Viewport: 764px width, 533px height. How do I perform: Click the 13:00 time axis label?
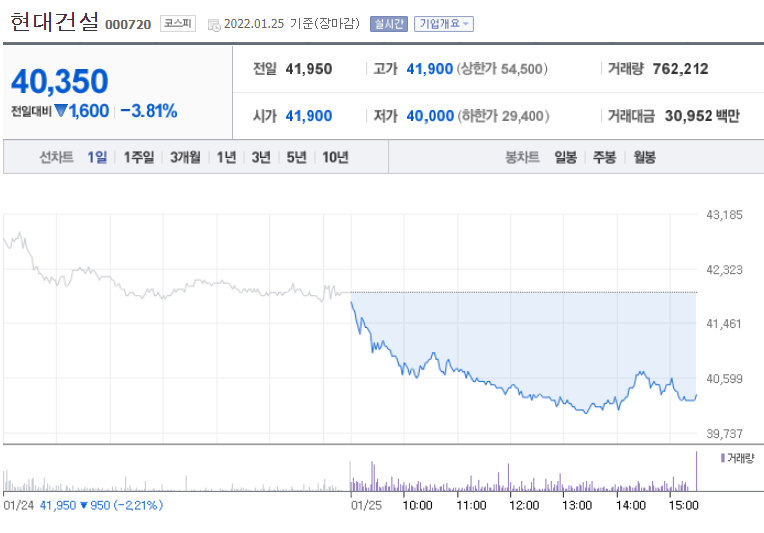point(577,505)
